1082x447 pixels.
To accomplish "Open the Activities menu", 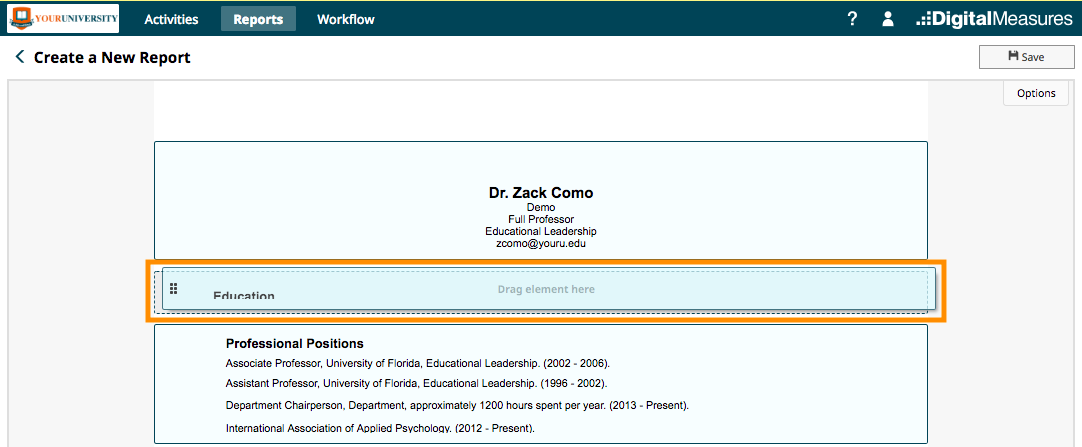I will [171, 19].
